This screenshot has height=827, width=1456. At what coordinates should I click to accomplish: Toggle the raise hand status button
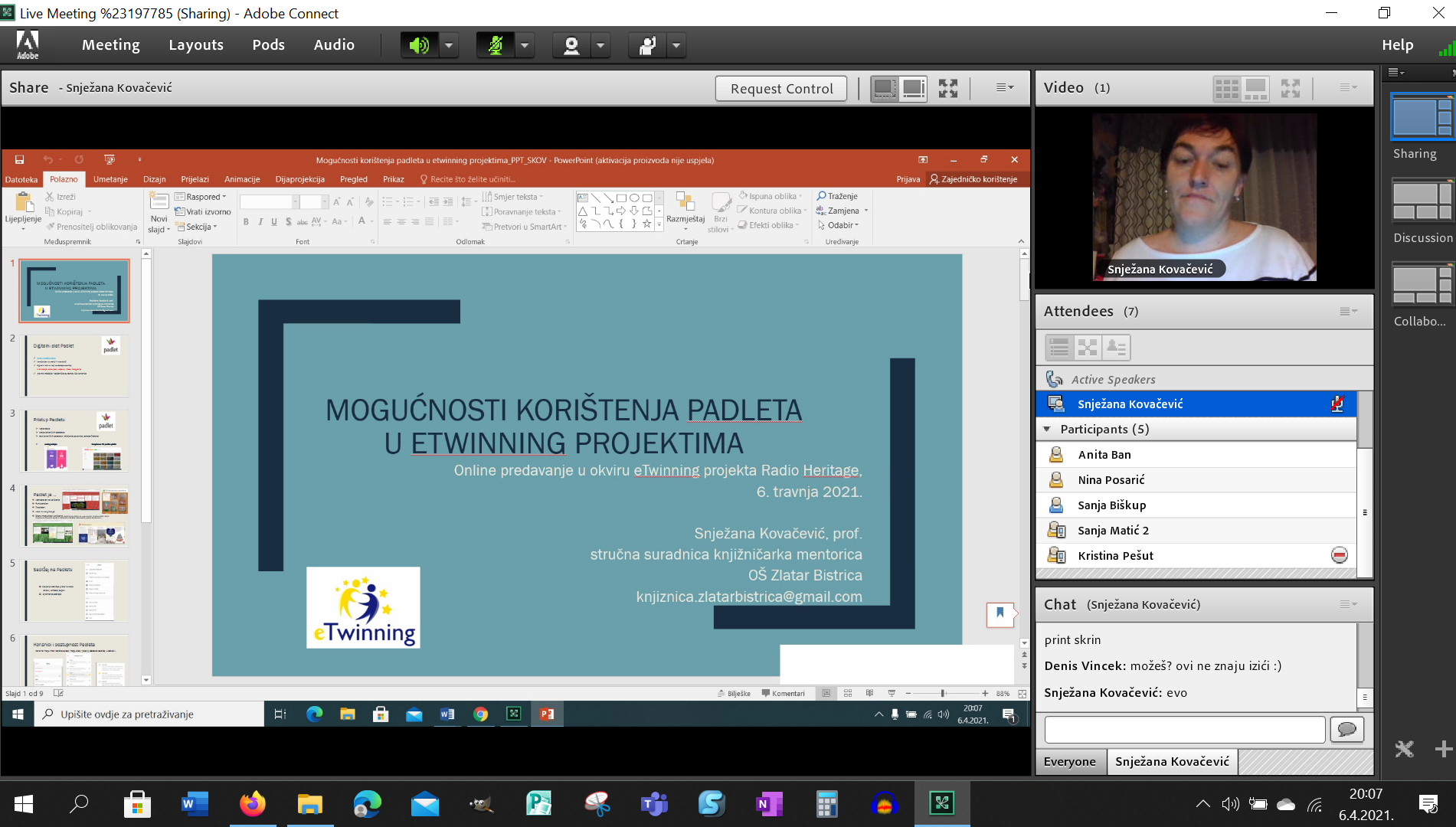click(646, 45)
